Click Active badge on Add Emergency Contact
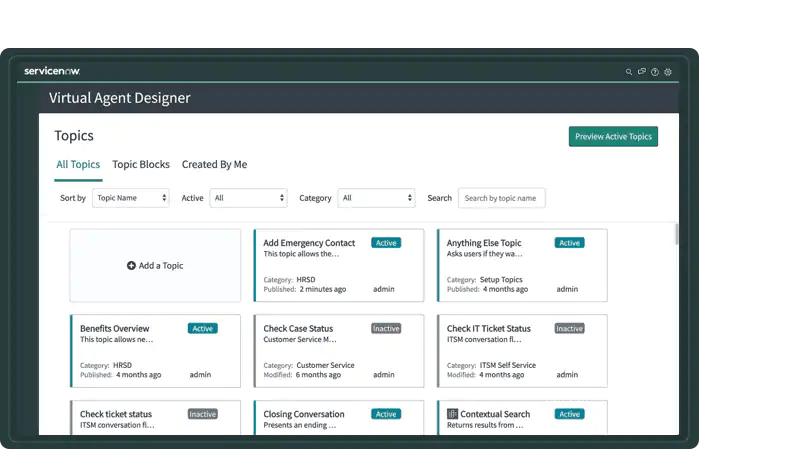The image size is (800, 450). pyautogui.click(x=386, y=243)
